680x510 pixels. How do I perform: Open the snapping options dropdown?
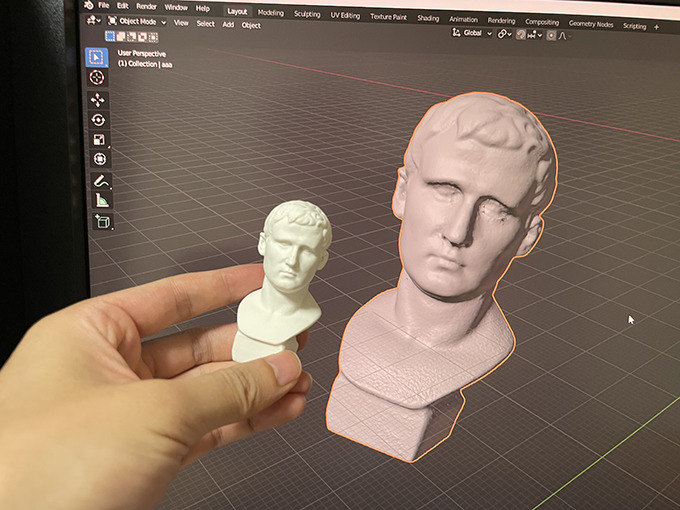535,36
